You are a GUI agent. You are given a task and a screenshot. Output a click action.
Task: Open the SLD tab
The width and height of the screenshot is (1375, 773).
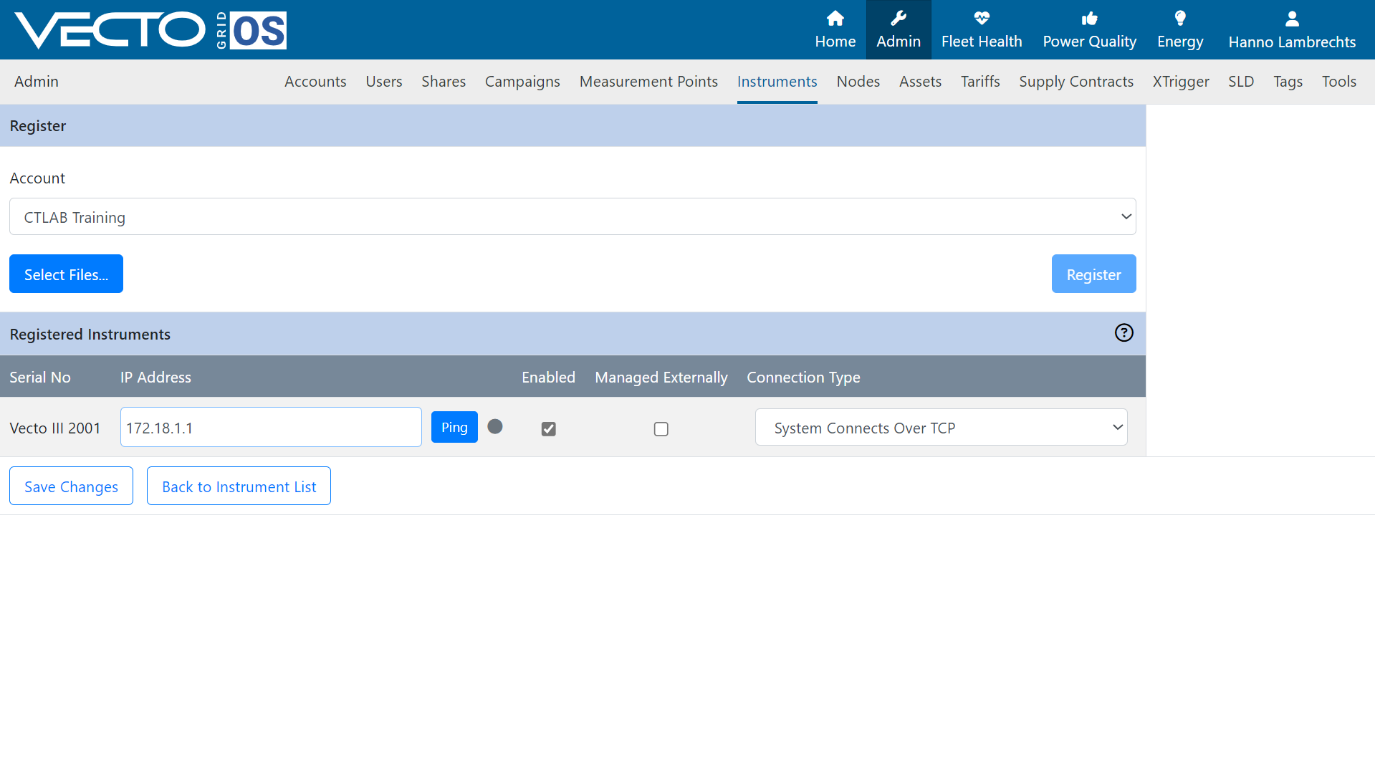click(1241, 82)
